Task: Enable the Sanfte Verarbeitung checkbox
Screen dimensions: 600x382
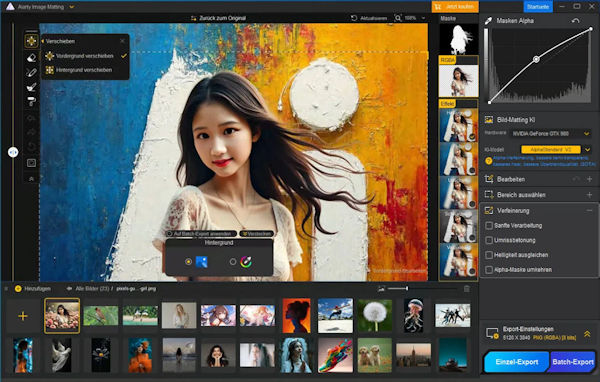Action: [x=489, y=225]
